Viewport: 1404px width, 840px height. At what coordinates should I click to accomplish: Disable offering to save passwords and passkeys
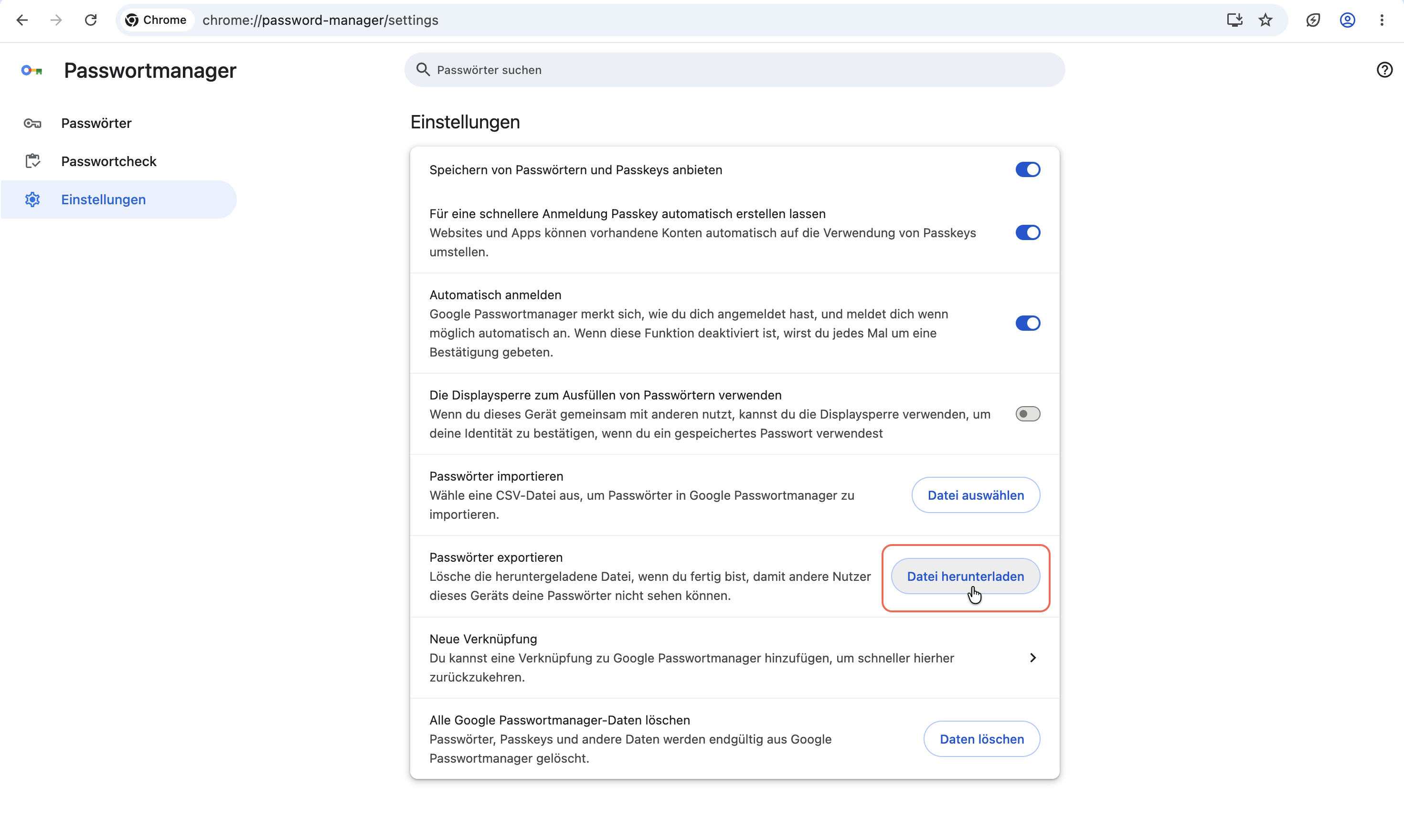(x=1027, y=170)
